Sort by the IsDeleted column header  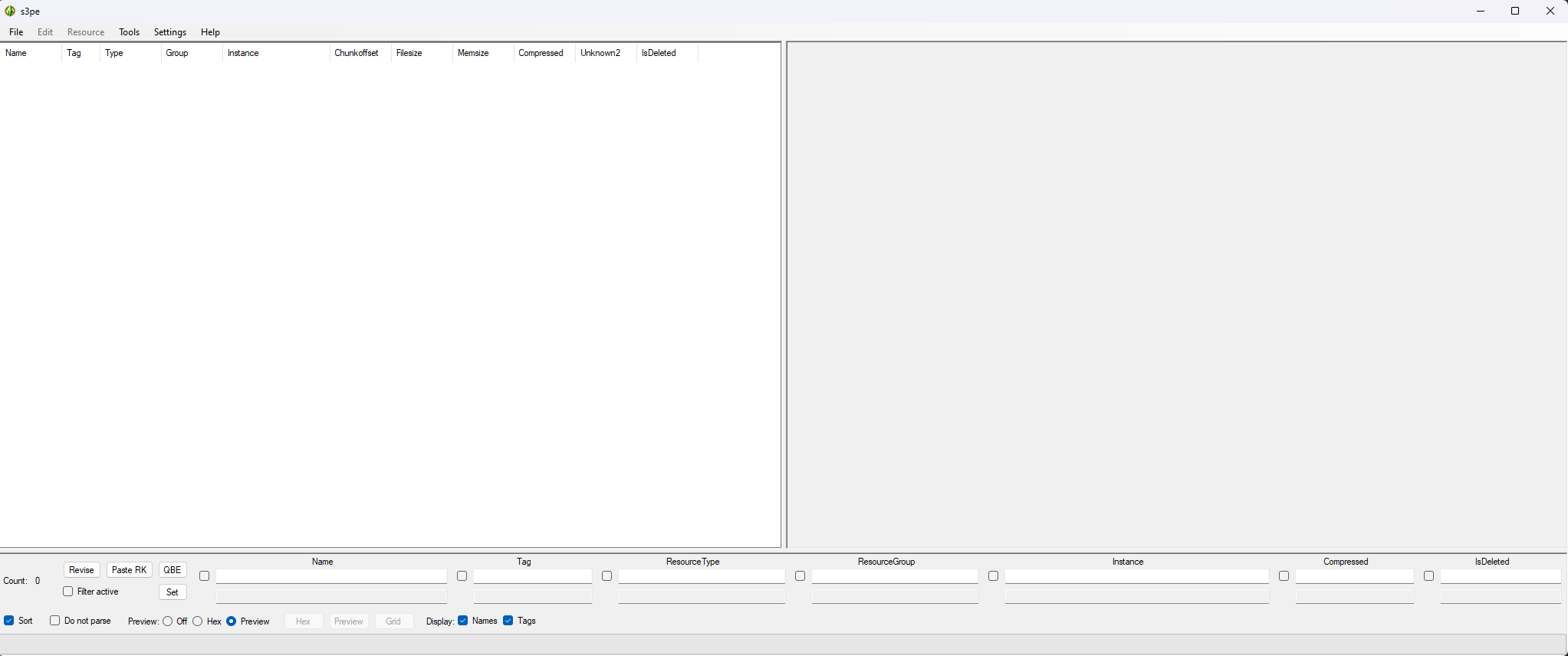[667, 53]
